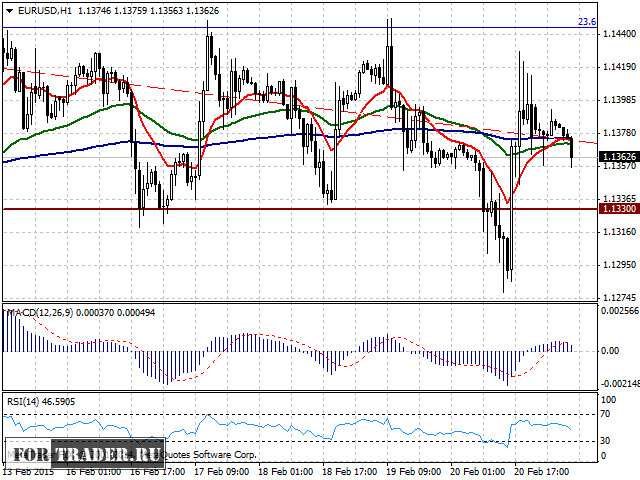Click the MACD 0.00 scale label

point(610,351)
